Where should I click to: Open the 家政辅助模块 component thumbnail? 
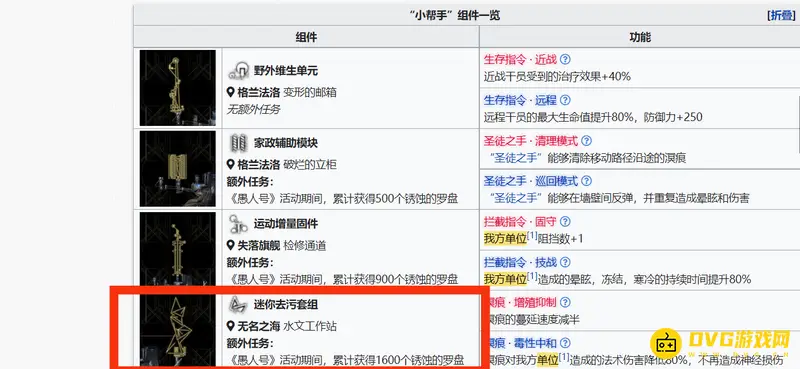pyautogui.click(x=178, y=169)
